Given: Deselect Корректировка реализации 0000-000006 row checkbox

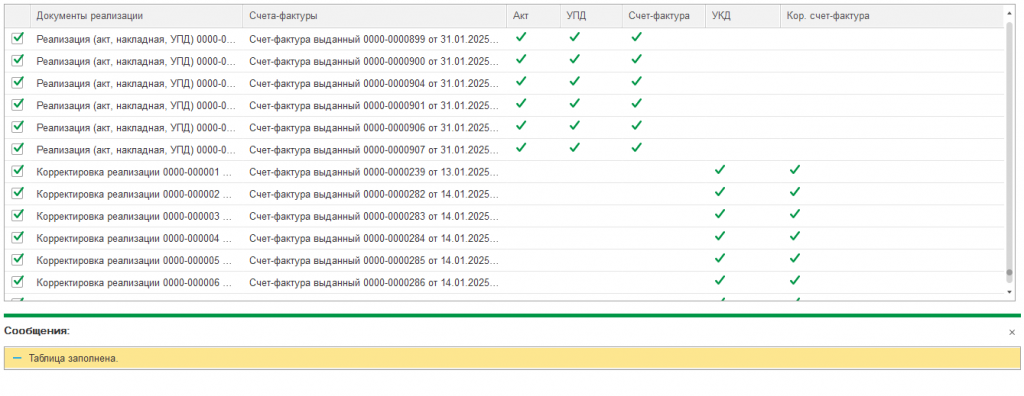Looking at the screenshot, I should point(18,281).
